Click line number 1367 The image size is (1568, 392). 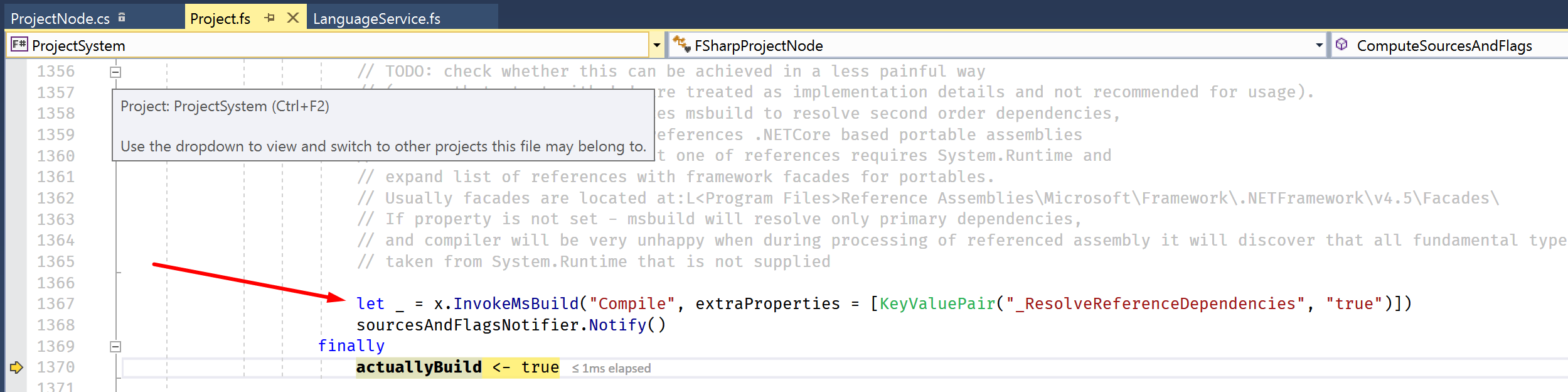(x=56, y=304)
